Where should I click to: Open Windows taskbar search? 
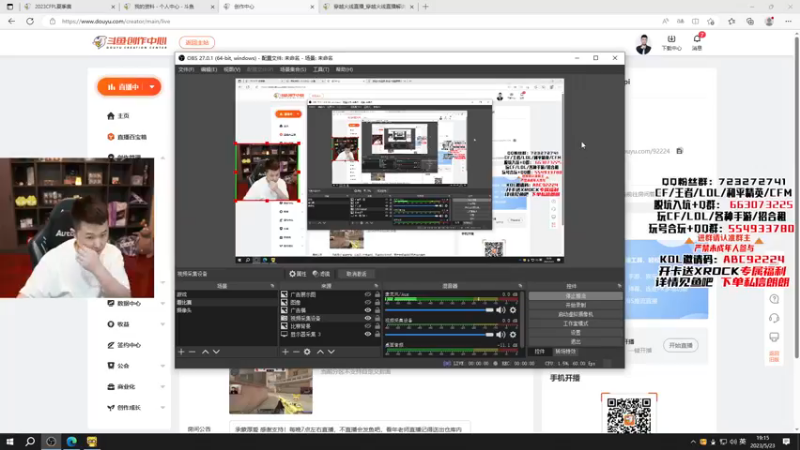point(30,441)
